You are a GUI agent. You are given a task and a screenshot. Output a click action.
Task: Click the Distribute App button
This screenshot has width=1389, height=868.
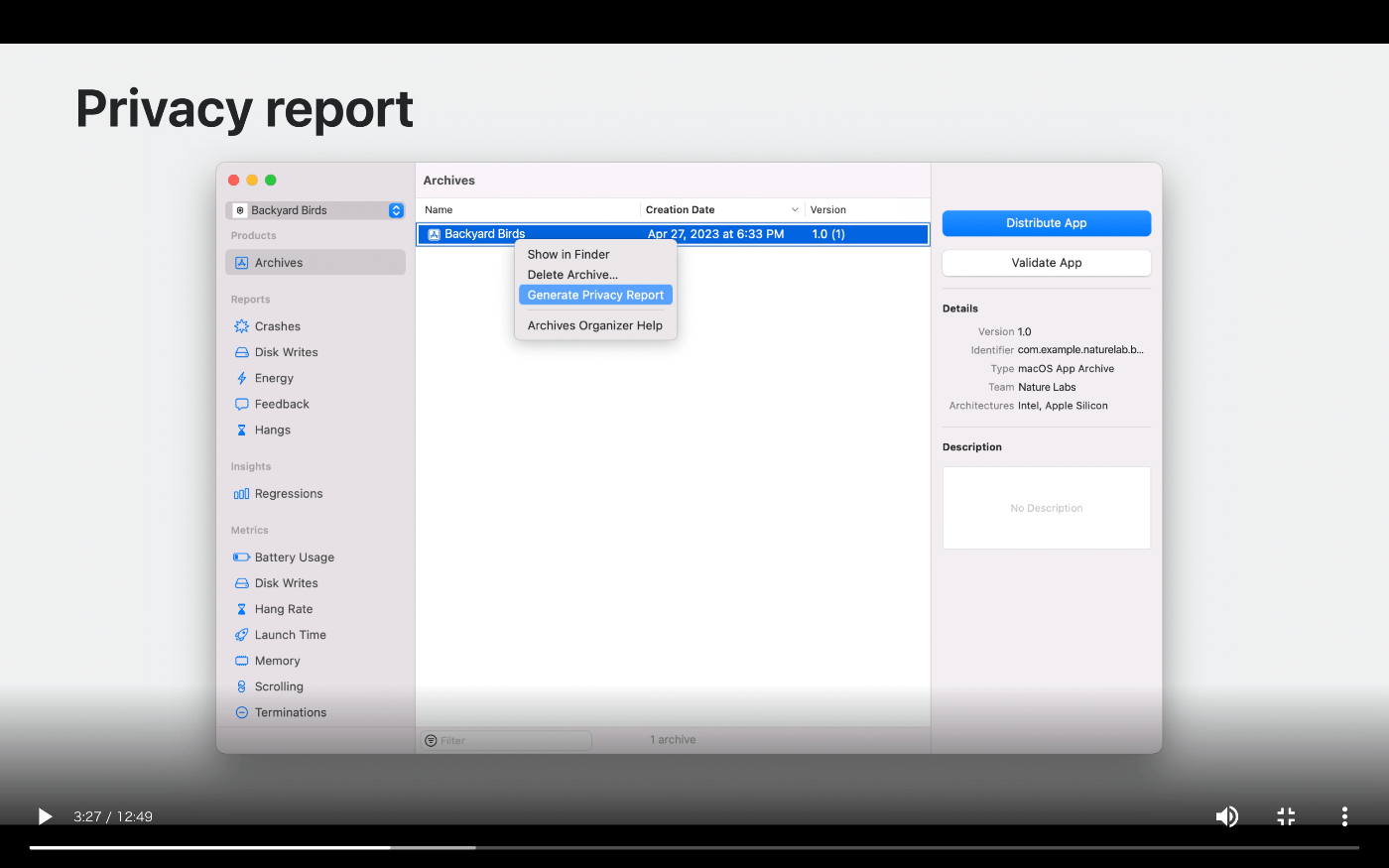click(x=1047, y=223)
